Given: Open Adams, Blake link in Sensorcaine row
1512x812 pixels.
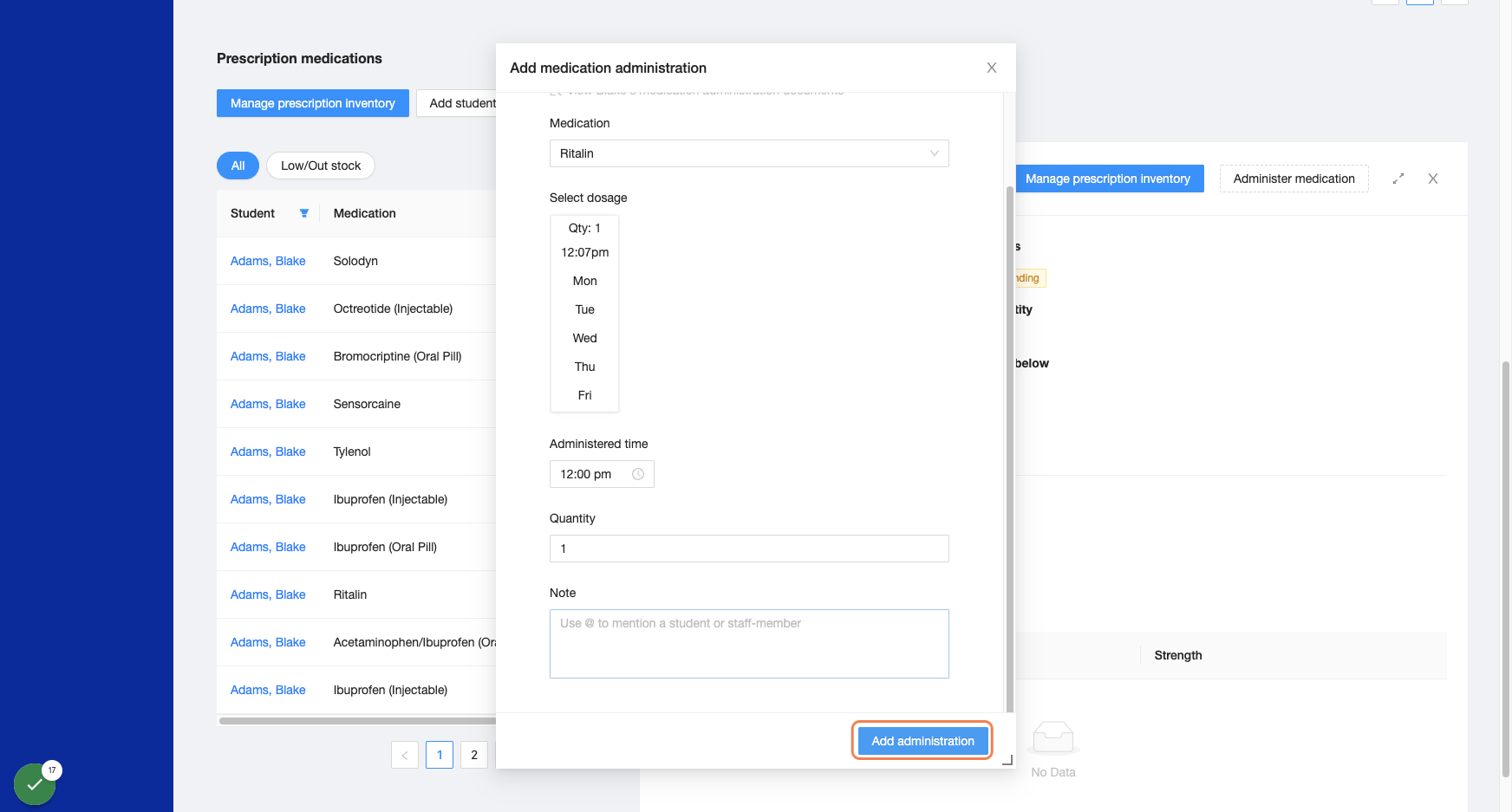Looking at the screenshot, I should 268,404.
